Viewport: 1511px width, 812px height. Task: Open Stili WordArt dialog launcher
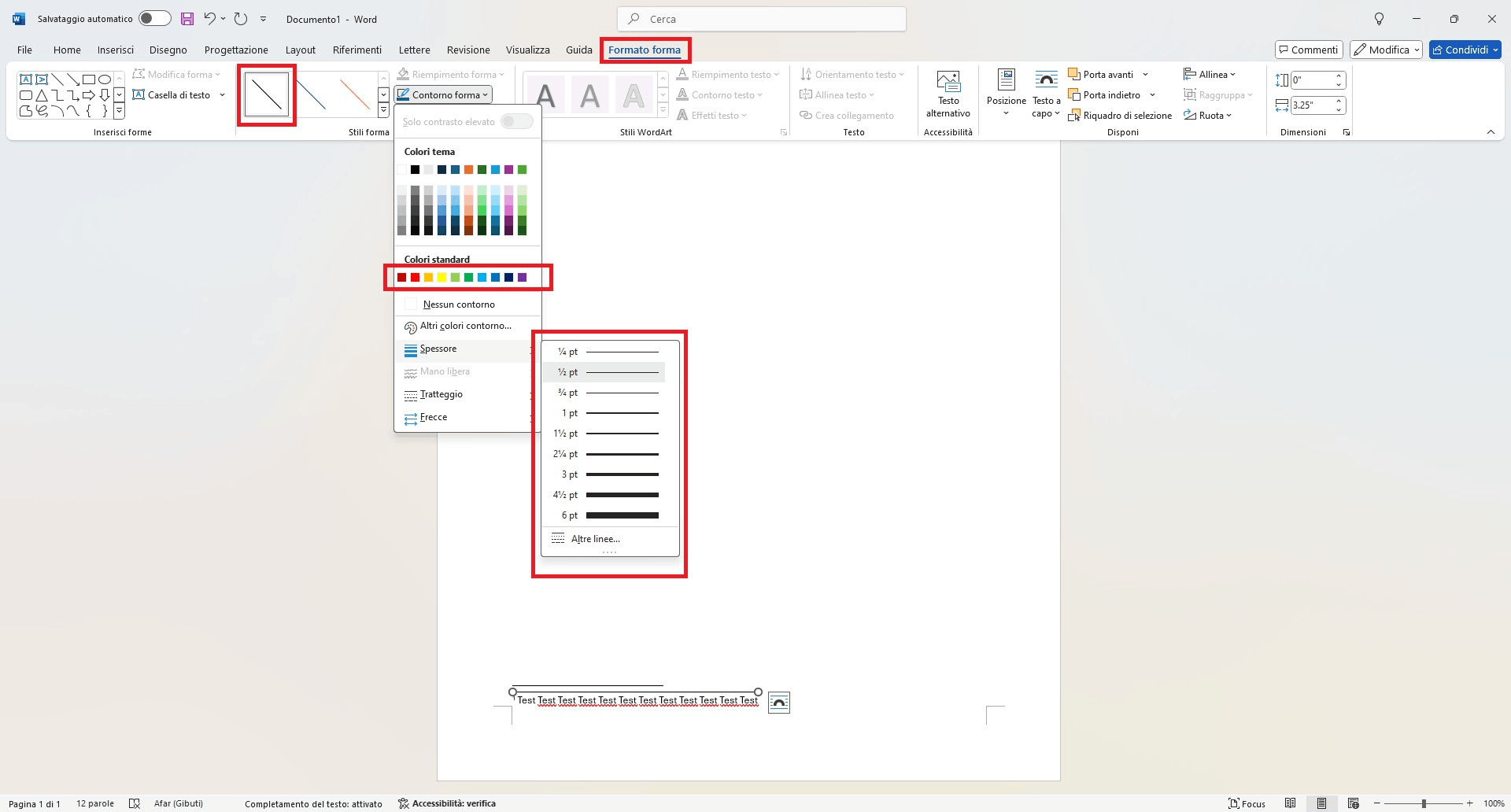coord(784,132)
